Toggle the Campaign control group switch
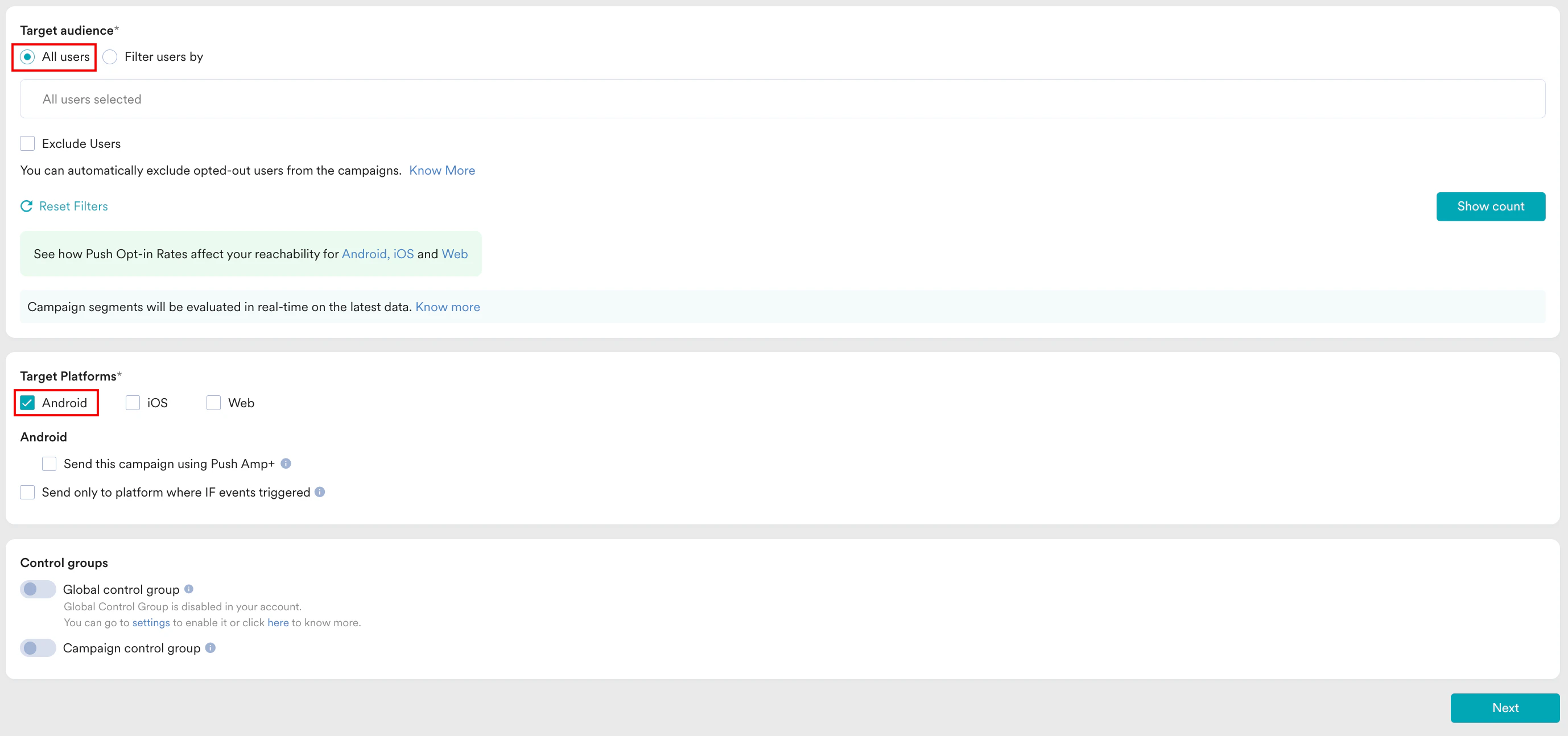The width and height of the screenshot is (1568, 736). click(x=37, y=648)
